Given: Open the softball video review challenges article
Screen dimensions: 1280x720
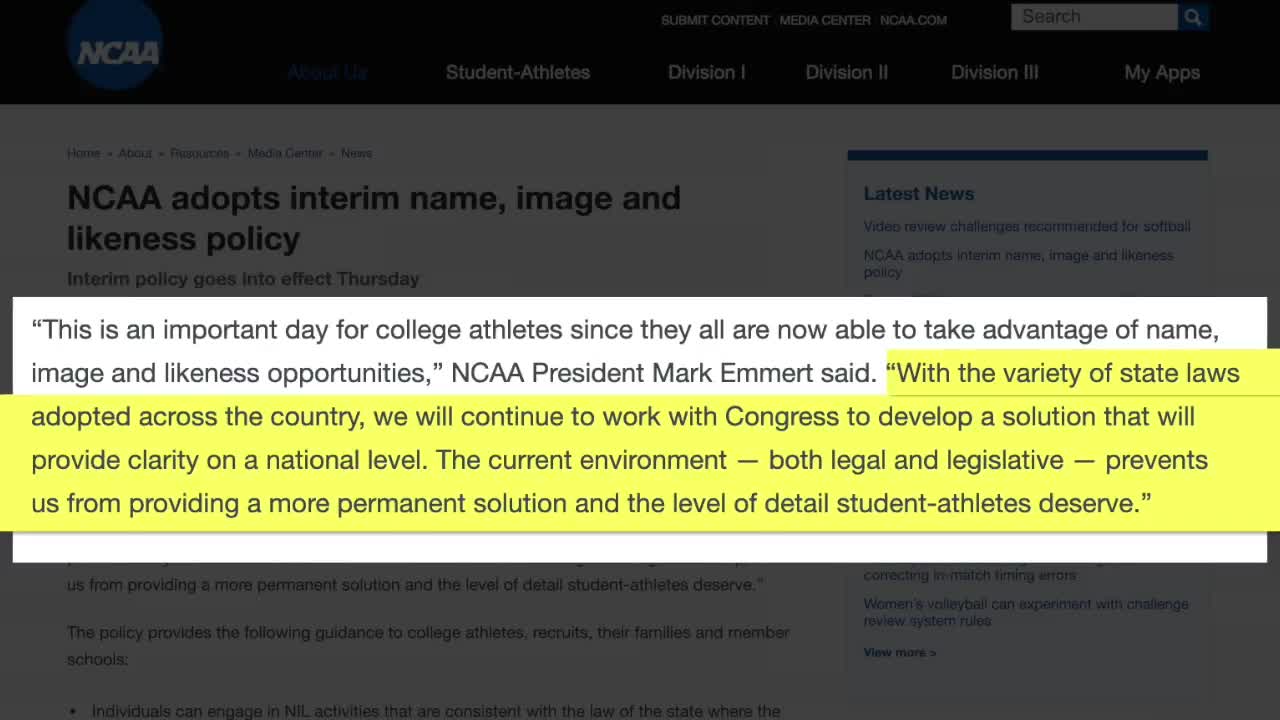Looking at the screenshot, I should pyautogui.click(x=1026, y=226).
